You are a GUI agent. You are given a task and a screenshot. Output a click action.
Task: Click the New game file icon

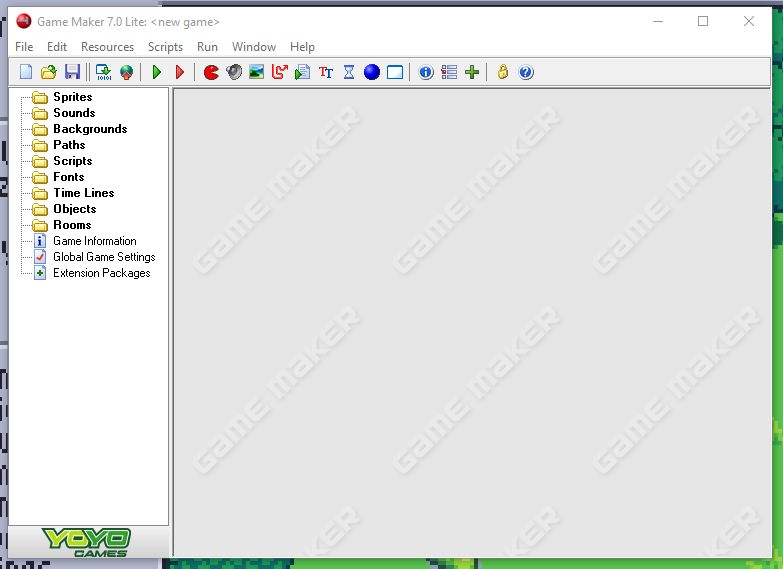pos(26,72)
